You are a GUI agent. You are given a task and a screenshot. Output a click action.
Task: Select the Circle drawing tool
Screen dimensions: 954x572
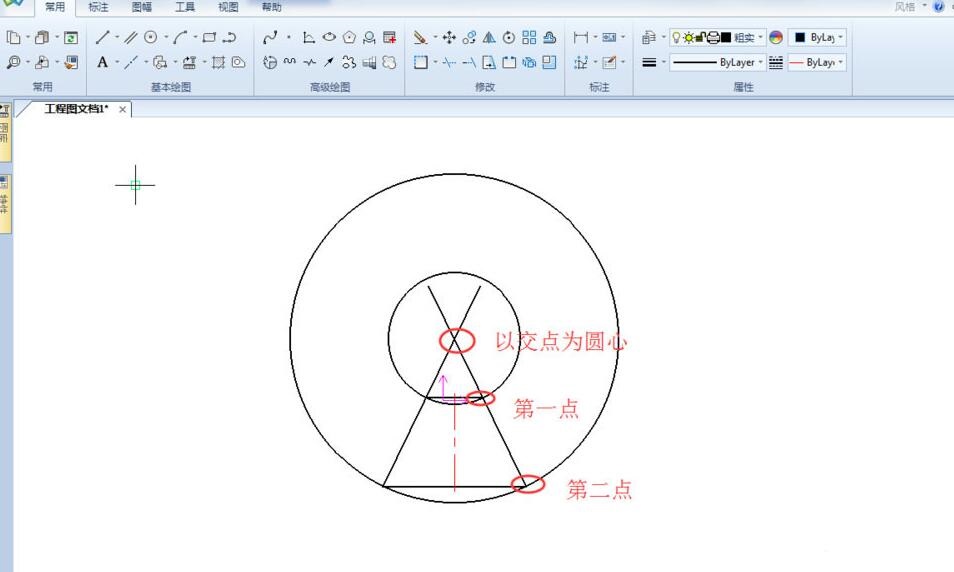(151, 37)
